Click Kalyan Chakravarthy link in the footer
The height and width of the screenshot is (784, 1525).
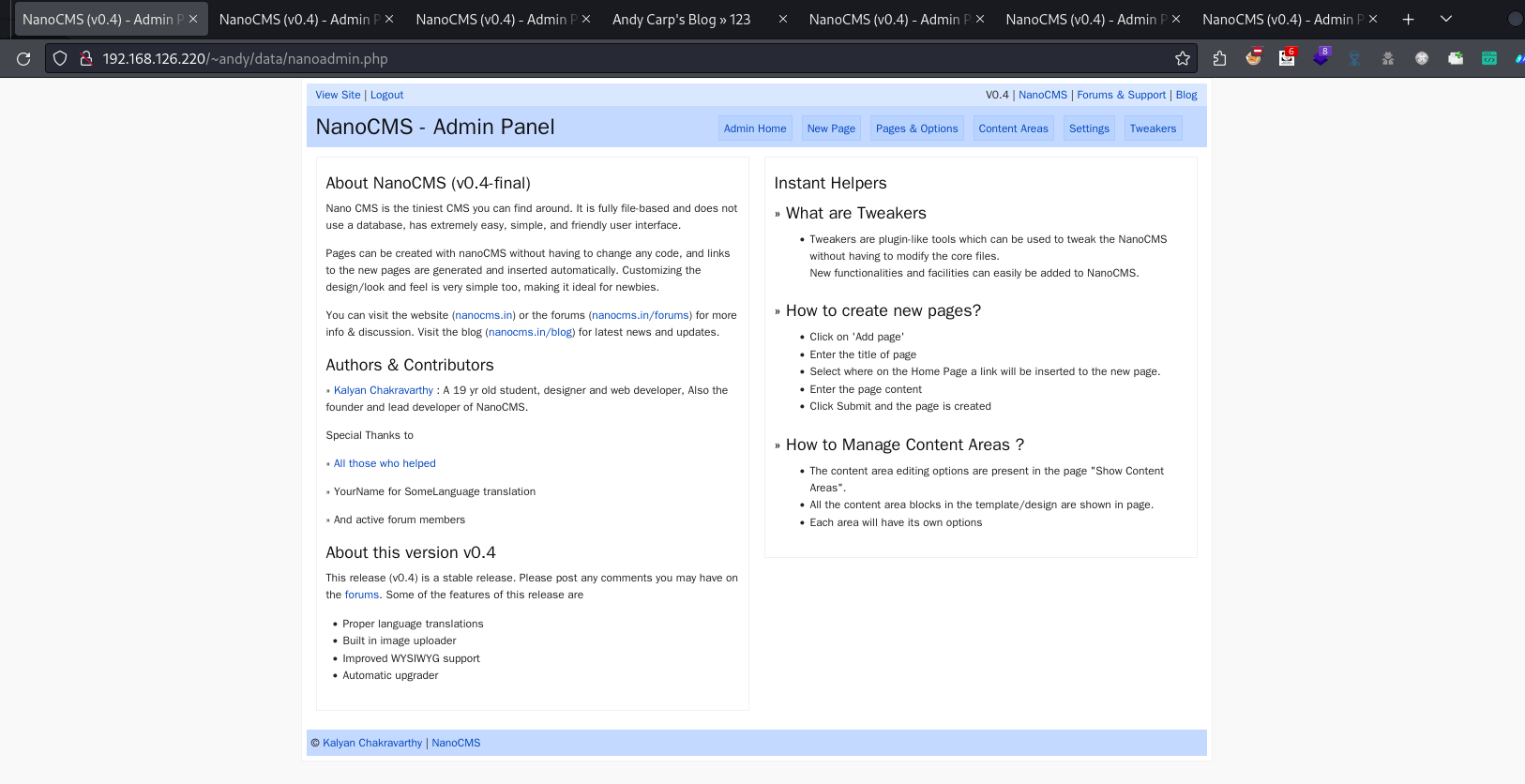[x=372, y=743]
